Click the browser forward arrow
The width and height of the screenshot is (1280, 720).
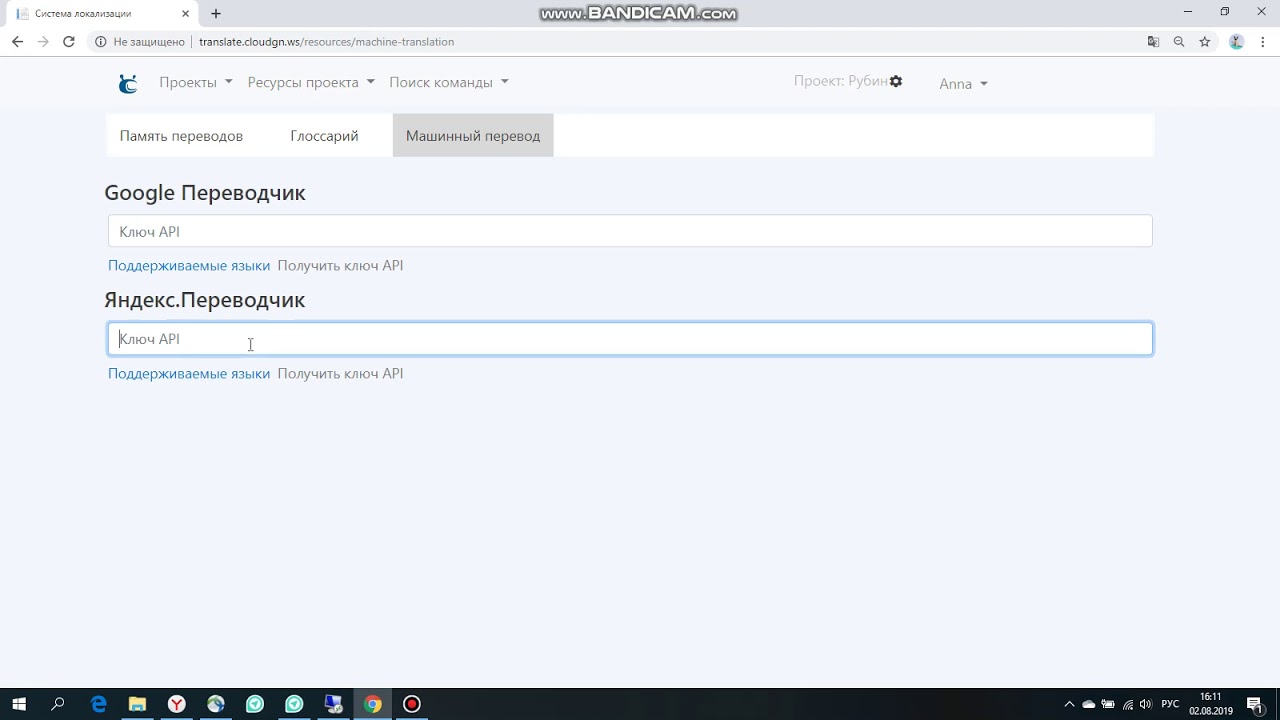pyautogui.click(x=43, y=42)
